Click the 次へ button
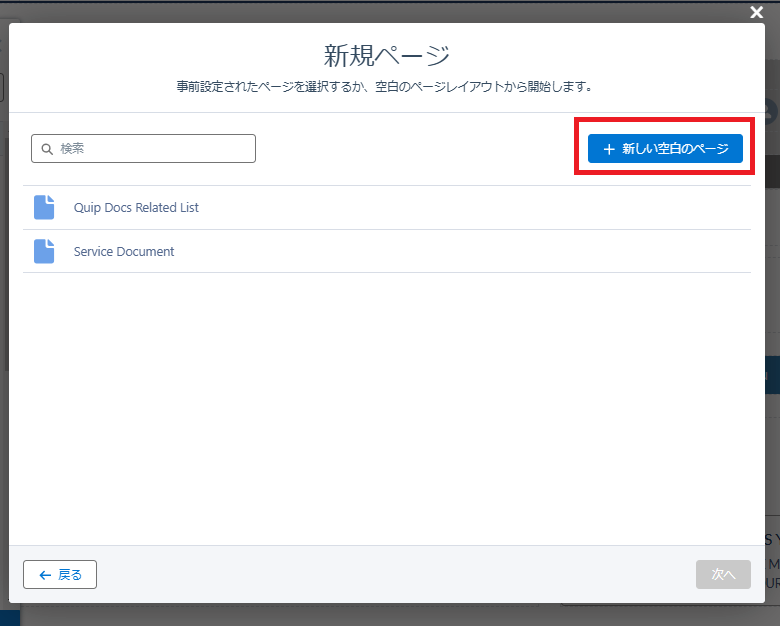The image size is (780, 626). 723,575
